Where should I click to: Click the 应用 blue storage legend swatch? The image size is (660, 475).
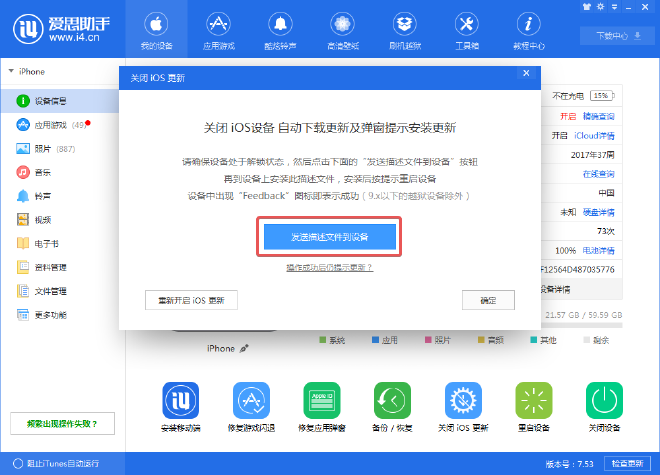point(375,340)
